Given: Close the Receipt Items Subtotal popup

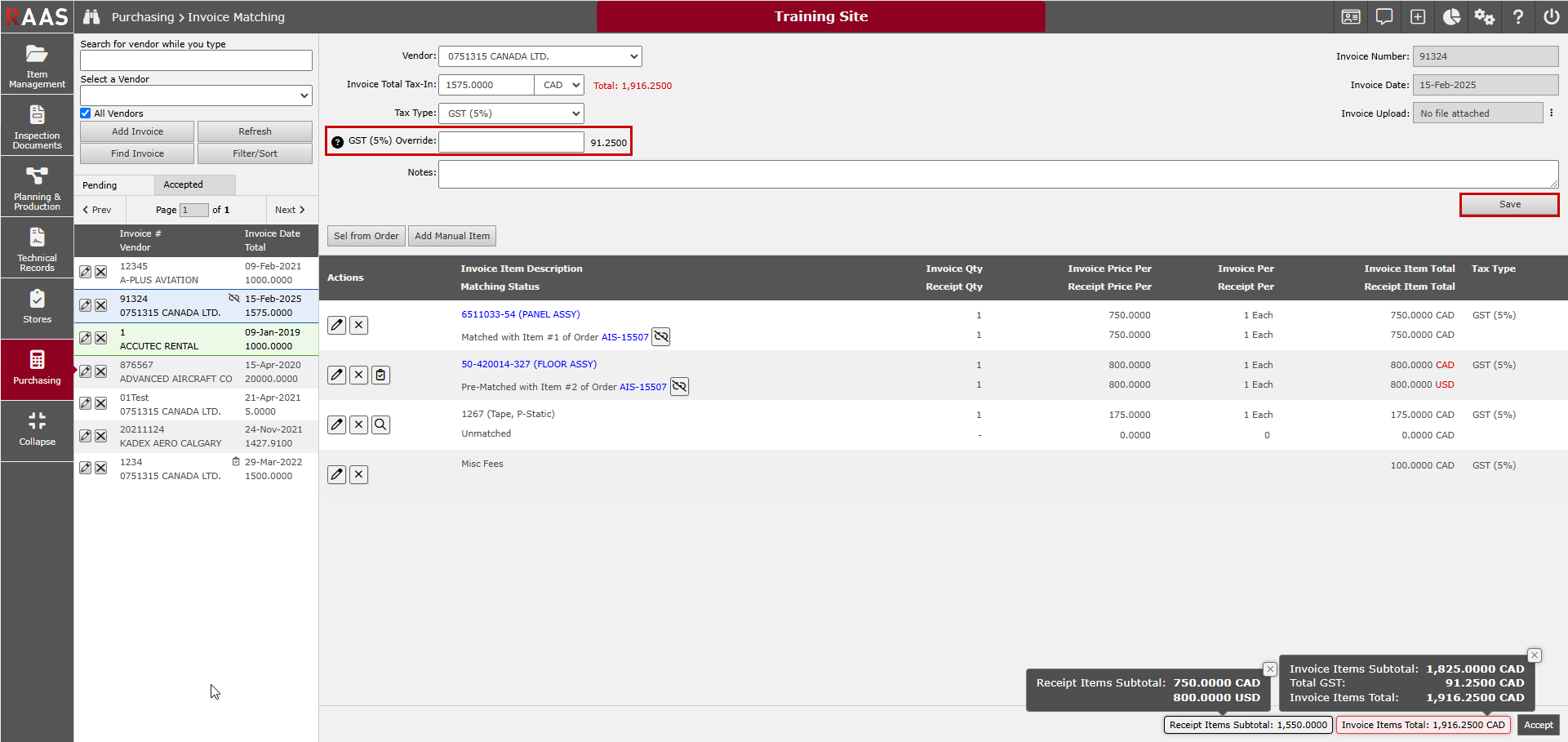Looking at the screenshot, I should point(1270,669).
